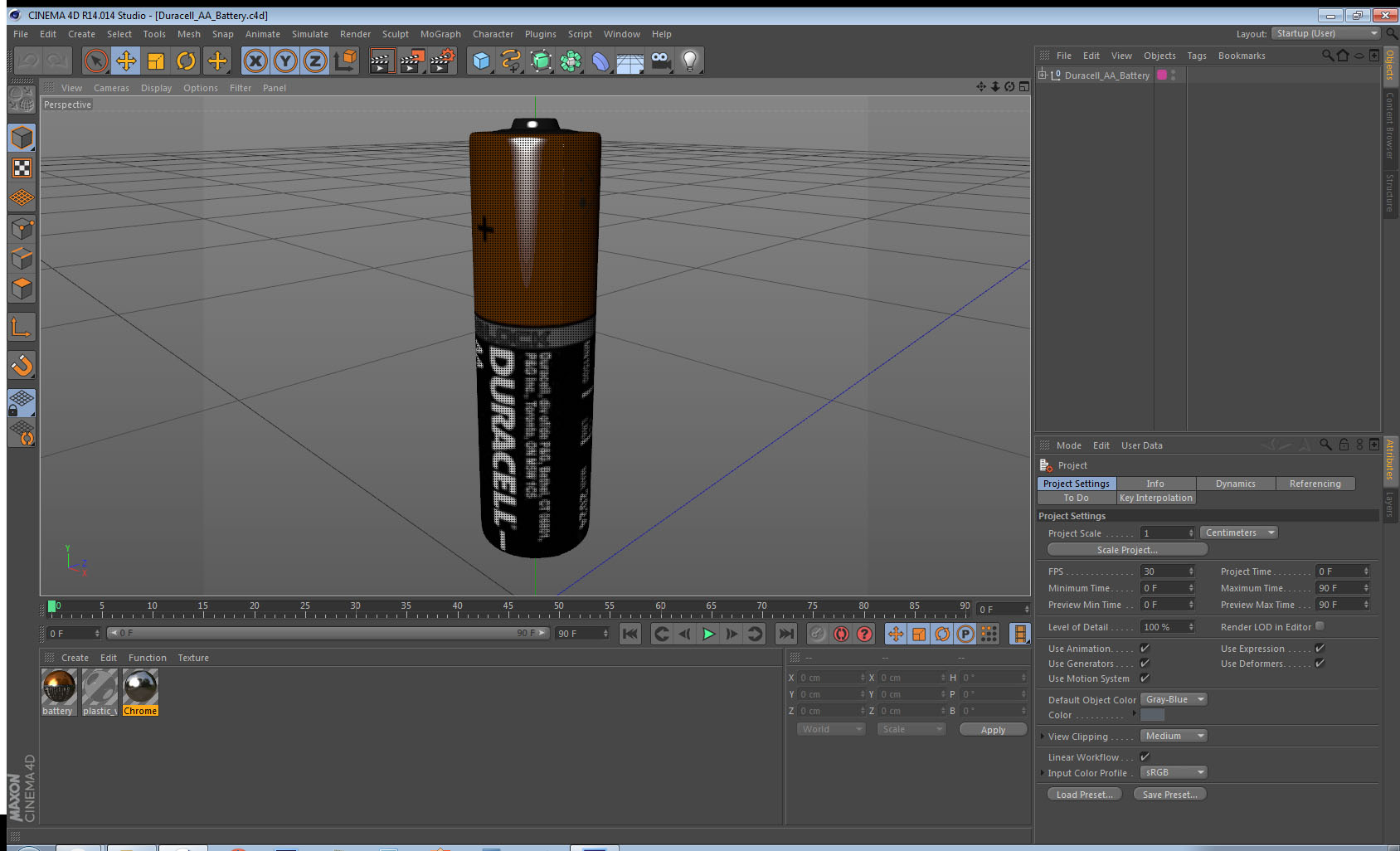Enable Render LOD in Editor checkbox

(1320, 626)
